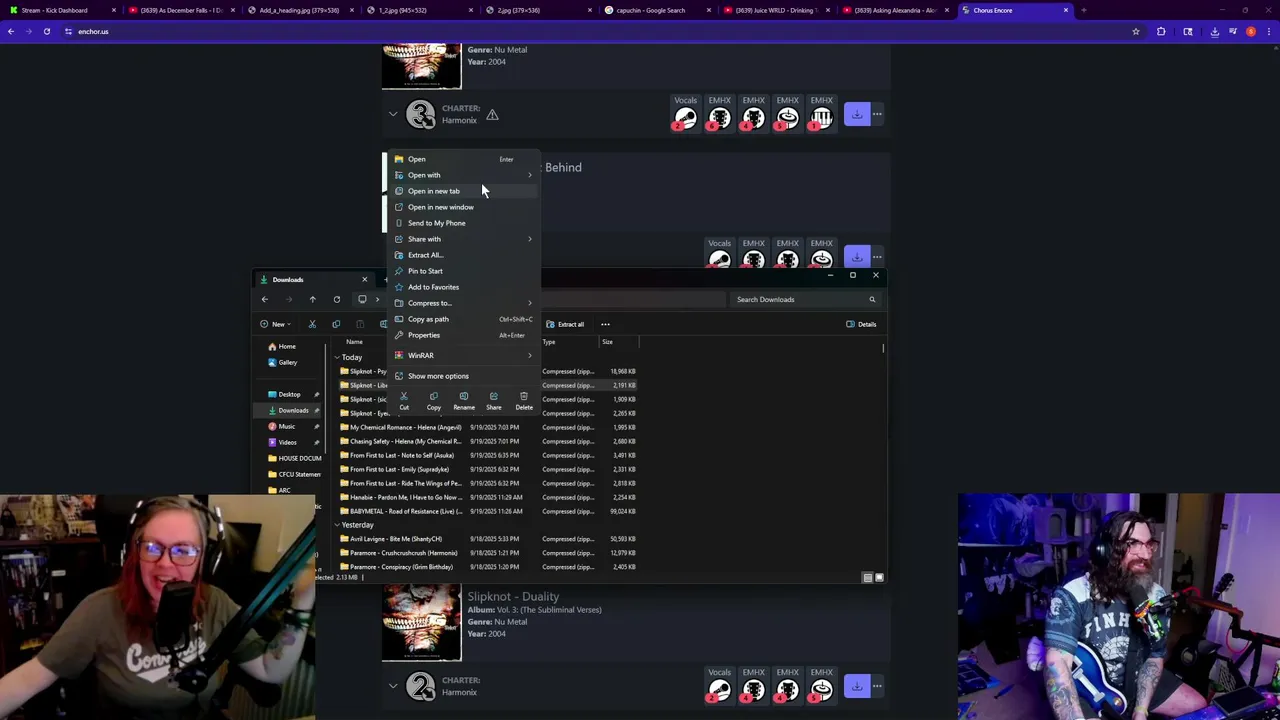Expand the Duality chart's chevron

[x=393, y=686]
